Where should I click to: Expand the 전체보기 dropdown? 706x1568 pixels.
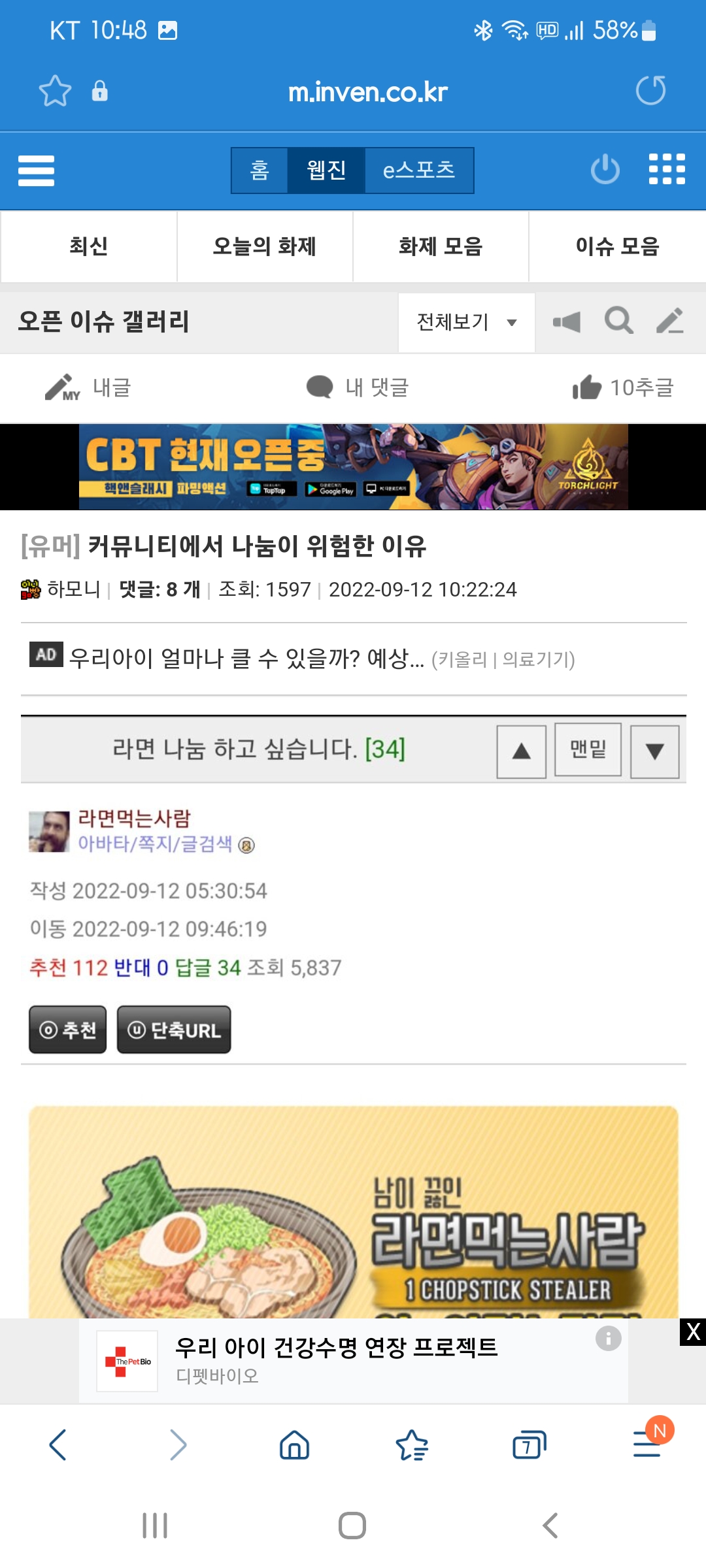click(x=467, y=322)
